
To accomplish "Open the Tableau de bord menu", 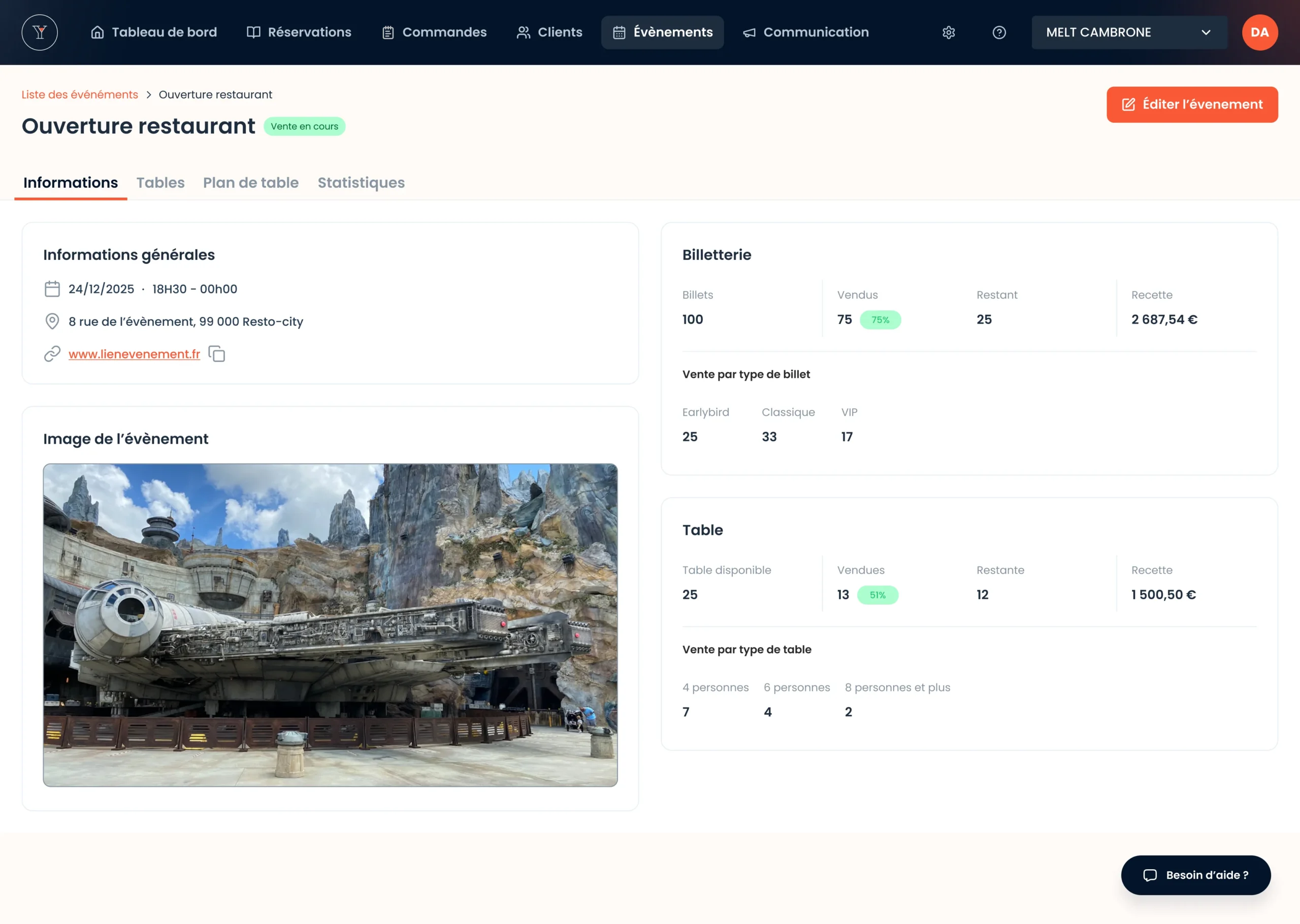I will coord(153,32).
